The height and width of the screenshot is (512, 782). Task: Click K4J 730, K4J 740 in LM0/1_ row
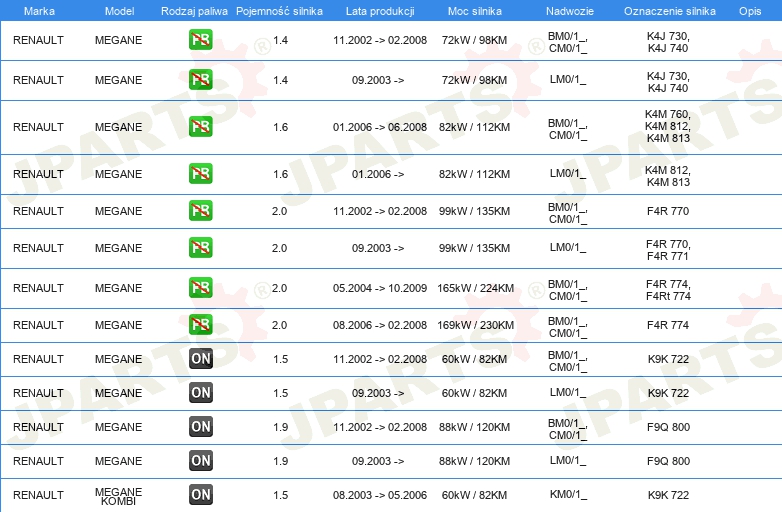(x=668, y=82)
